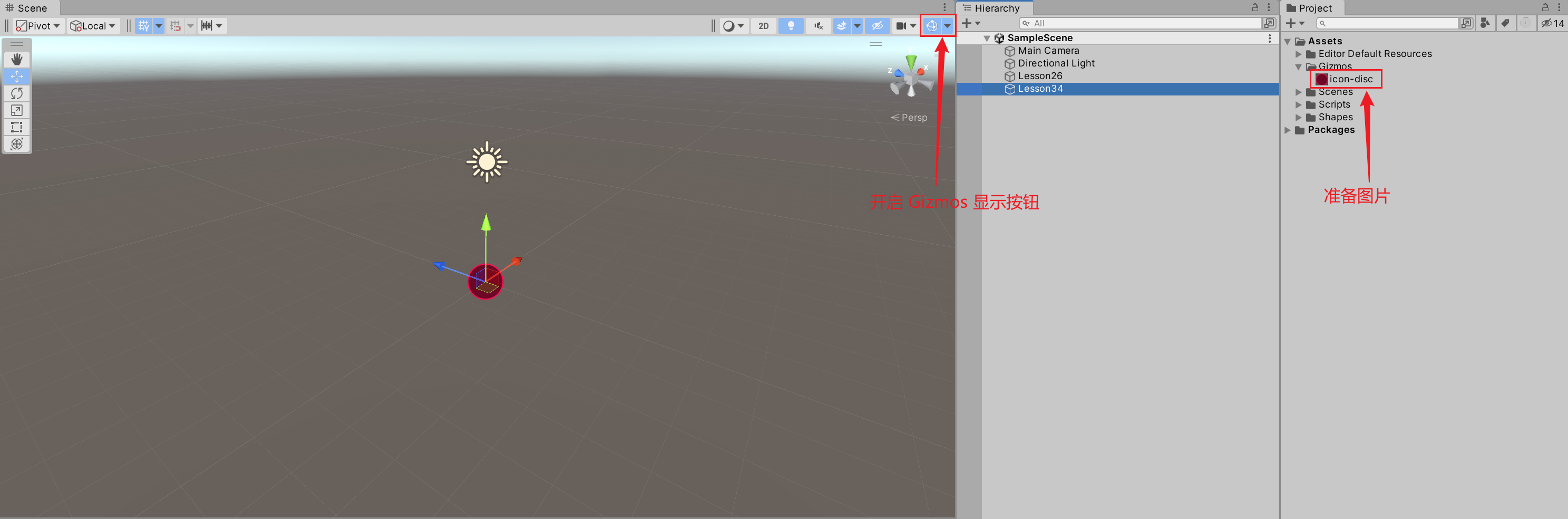
Task: Expand the Shapes folder
Action: point(1298,118)
